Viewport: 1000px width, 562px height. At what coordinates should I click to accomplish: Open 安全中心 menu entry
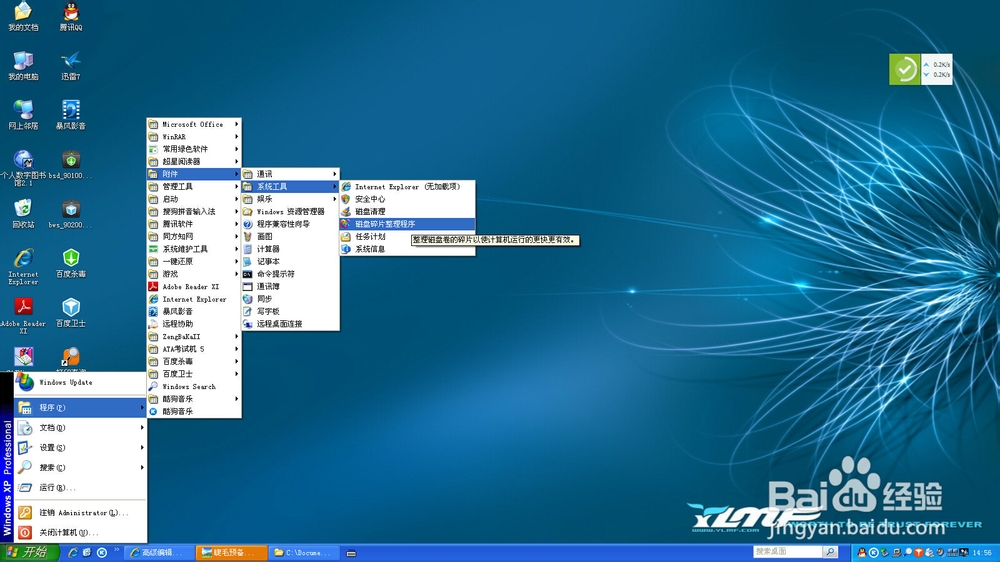click(x=408, y=199)
